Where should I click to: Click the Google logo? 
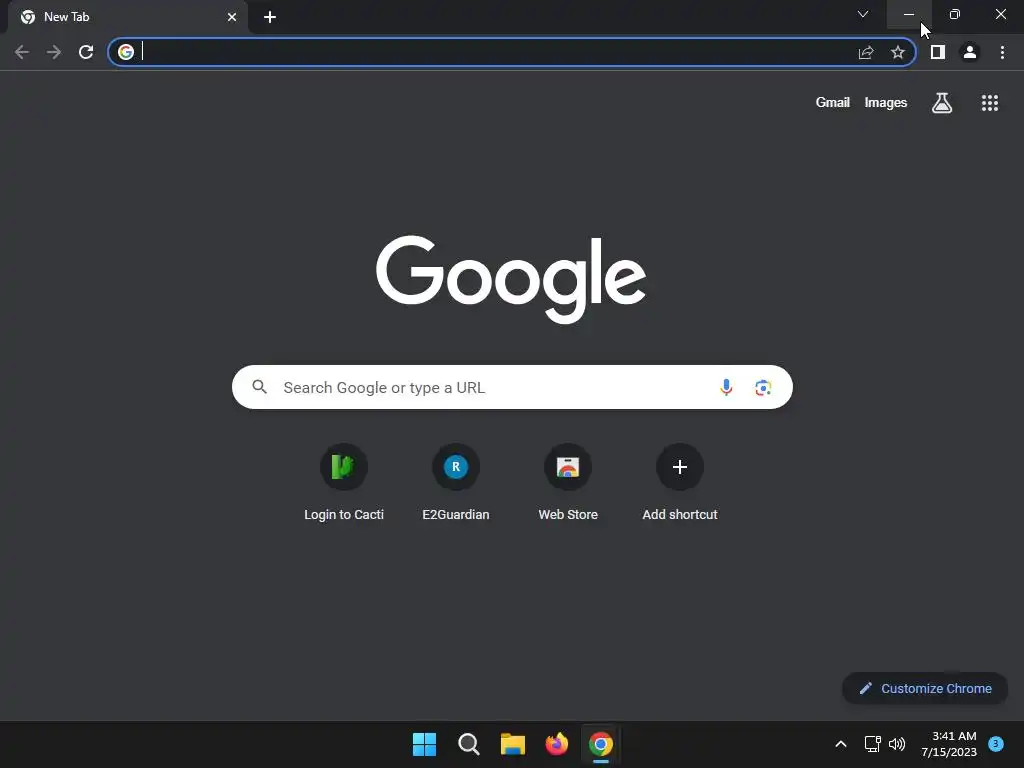click(511, 280)
